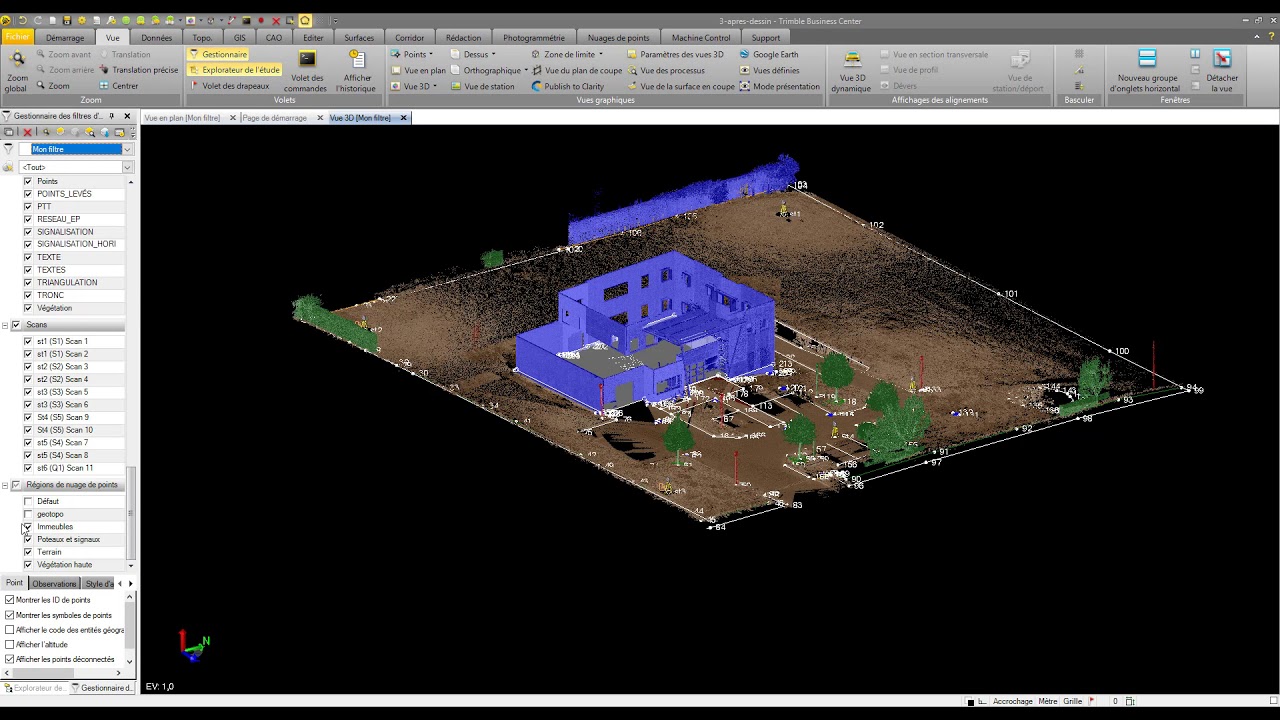Switch to the Démarrage ribbon tab
Screen dimensions: 1280x720
click(65, 38)
